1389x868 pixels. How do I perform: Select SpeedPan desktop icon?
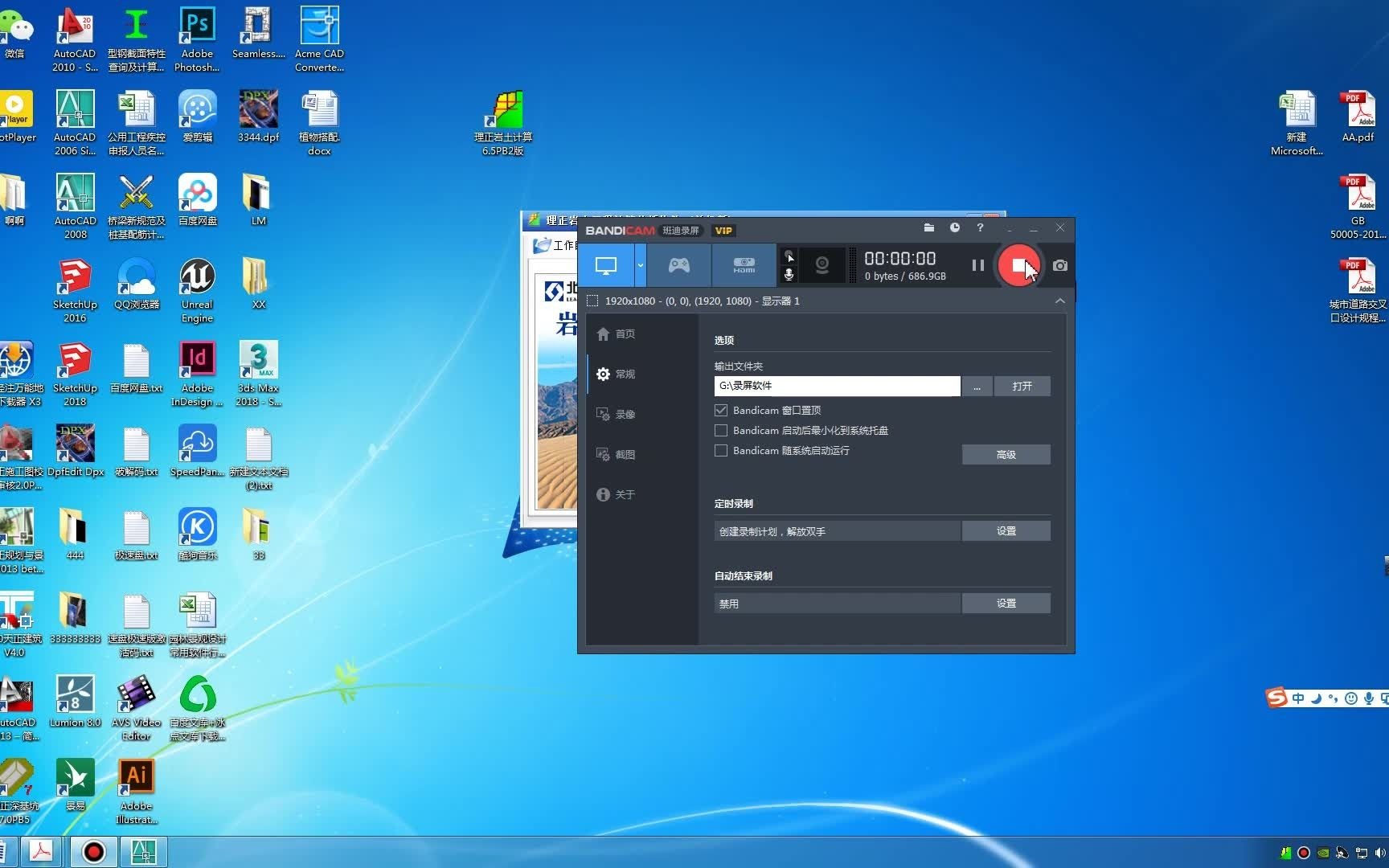[198, 451]
